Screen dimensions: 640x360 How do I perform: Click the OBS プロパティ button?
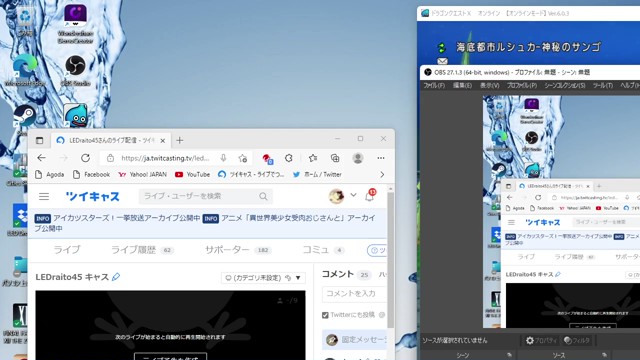[x=541, y=340]
